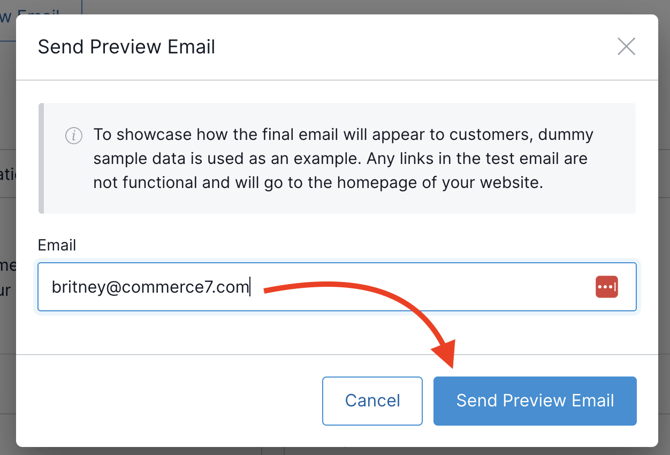The width and height of the screenshot is (670, 455).
Task: Click the dialog title "Send Preview Email"
Action: click(x=126, y=47)
